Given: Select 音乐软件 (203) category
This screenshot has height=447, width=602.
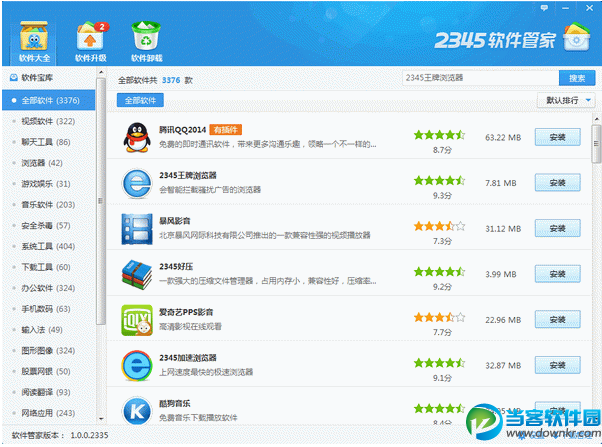Looking at the screenshot, I should click(x=48, y=205).
